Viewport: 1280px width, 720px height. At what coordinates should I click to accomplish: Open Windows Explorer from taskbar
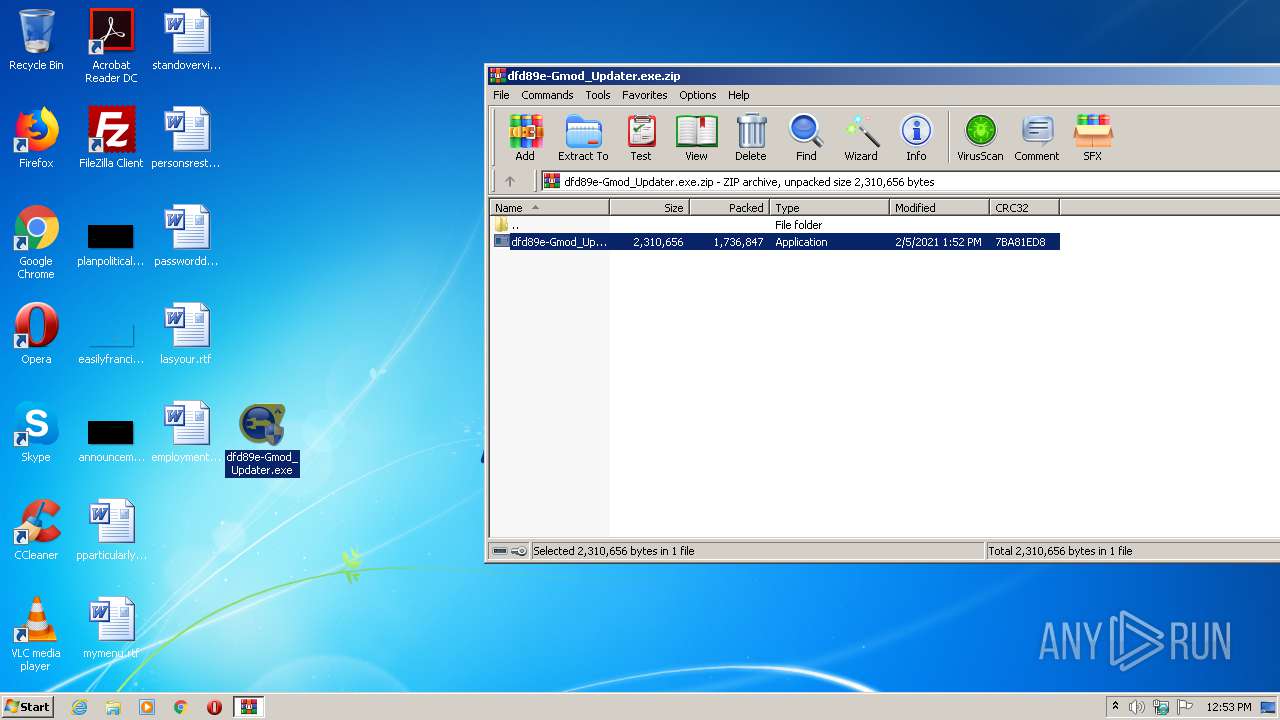tap(113, 707)
